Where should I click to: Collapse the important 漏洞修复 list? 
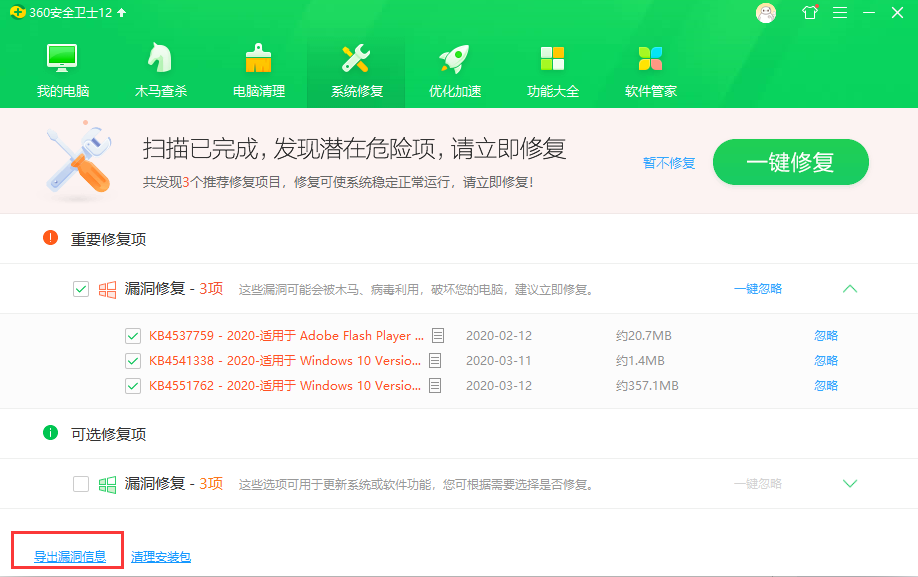tap(850, 288)
